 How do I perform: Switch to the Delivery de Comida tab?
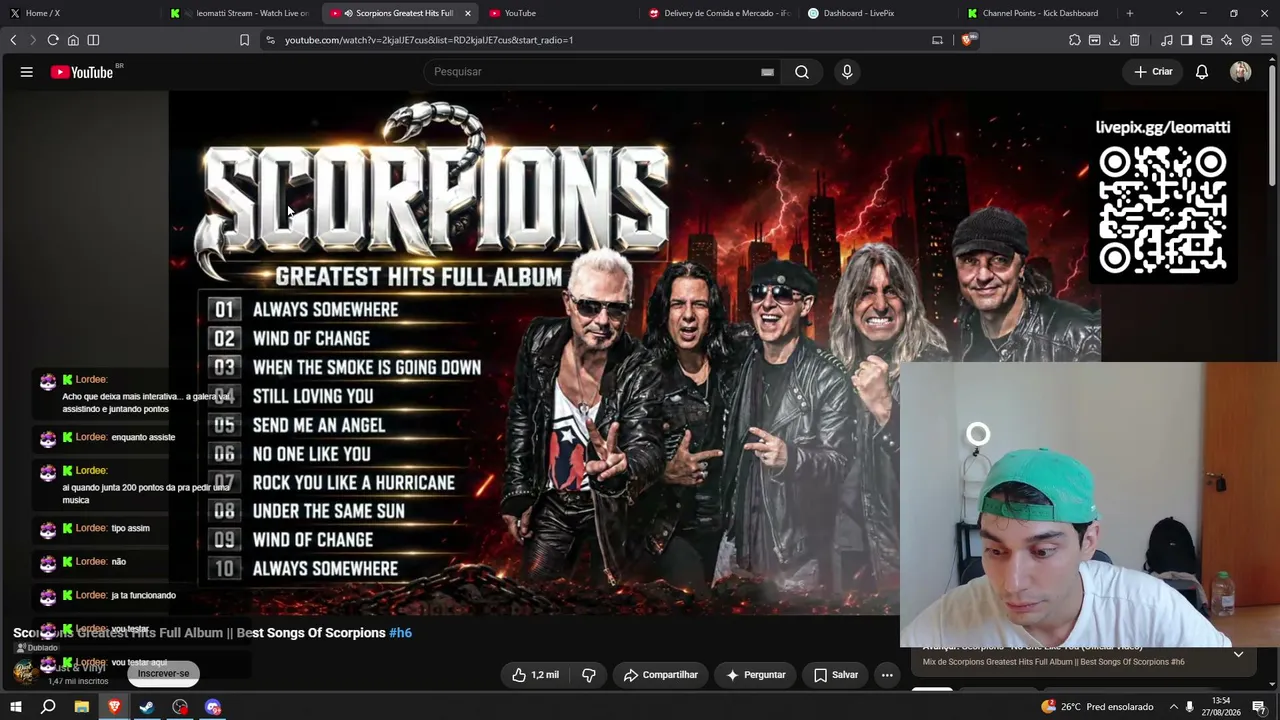(720, 13)
